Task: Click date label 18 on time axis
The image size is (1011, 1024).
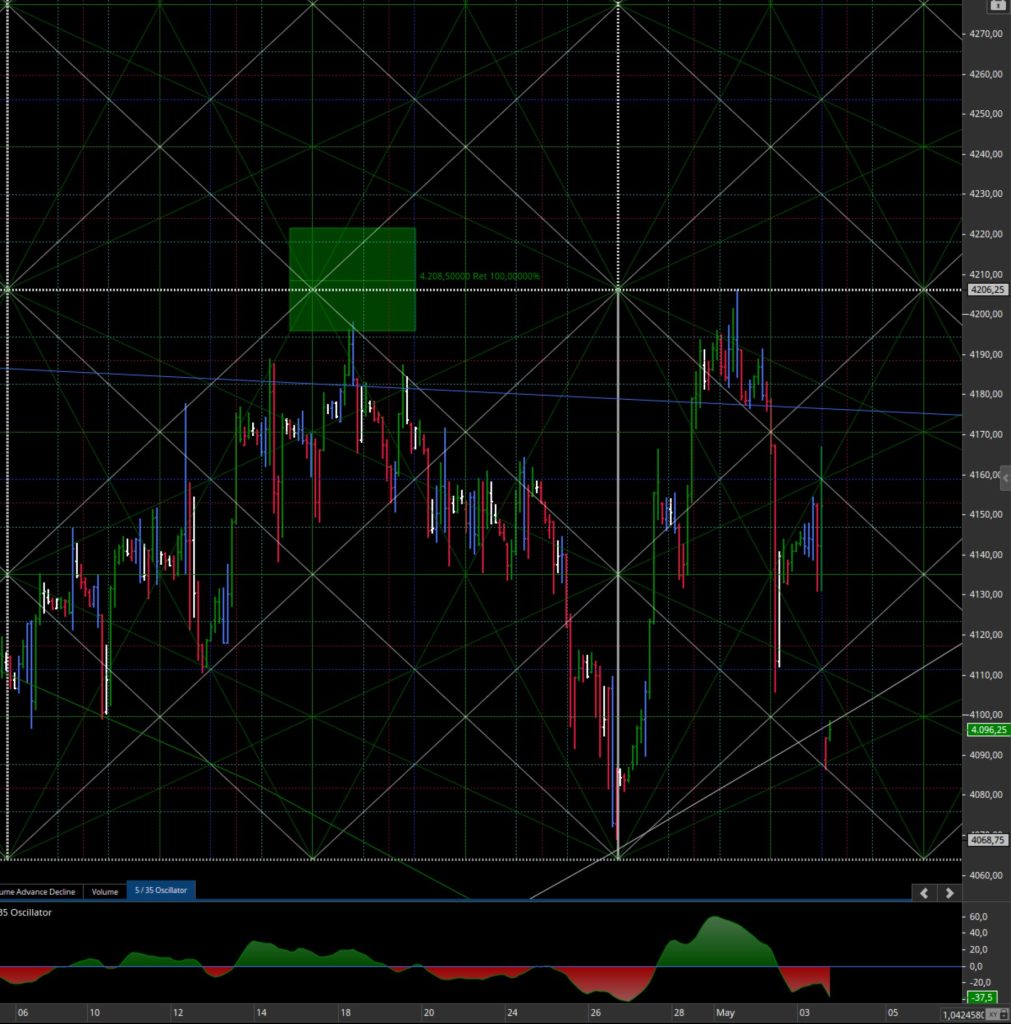Action: tap(345, 1013)
